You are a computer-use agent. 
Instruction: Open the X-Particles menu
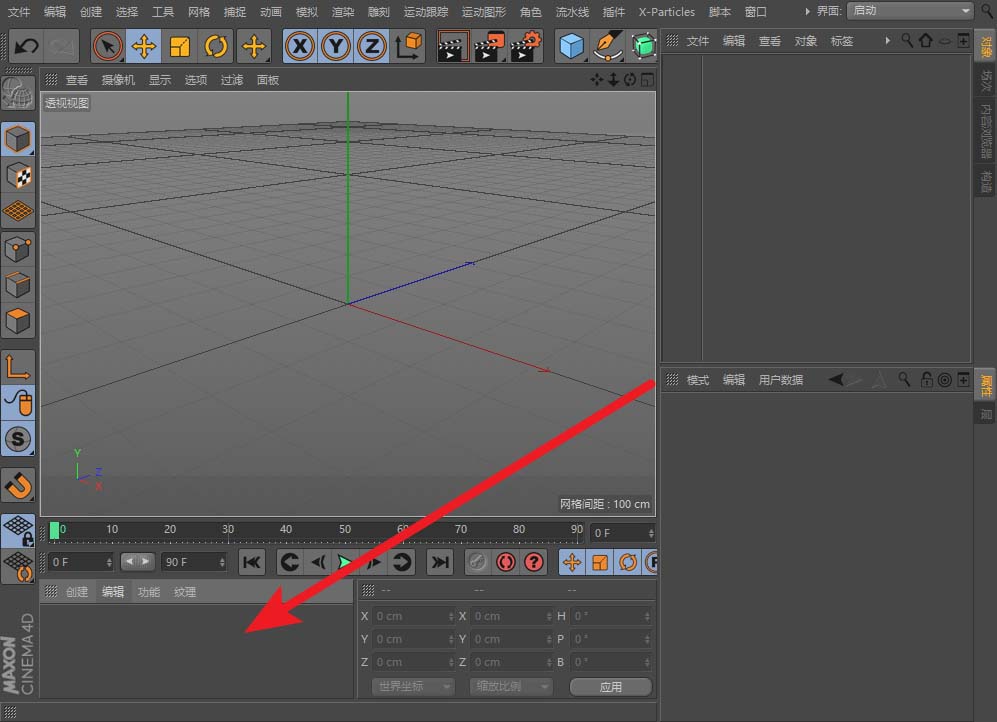coord(666,12)
